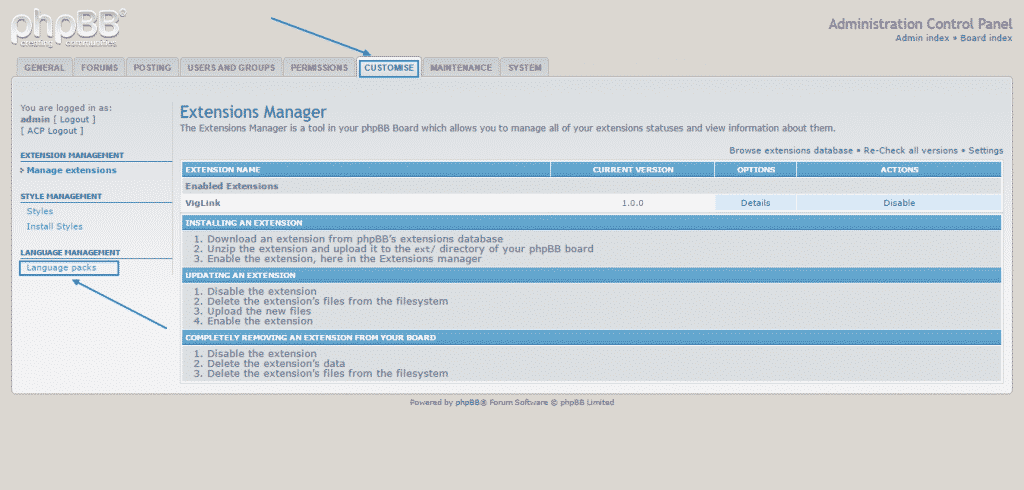Click ACP Logout
Image resolution: width=1024 pixels, height=490 pixels.
(x=53, y=130)
